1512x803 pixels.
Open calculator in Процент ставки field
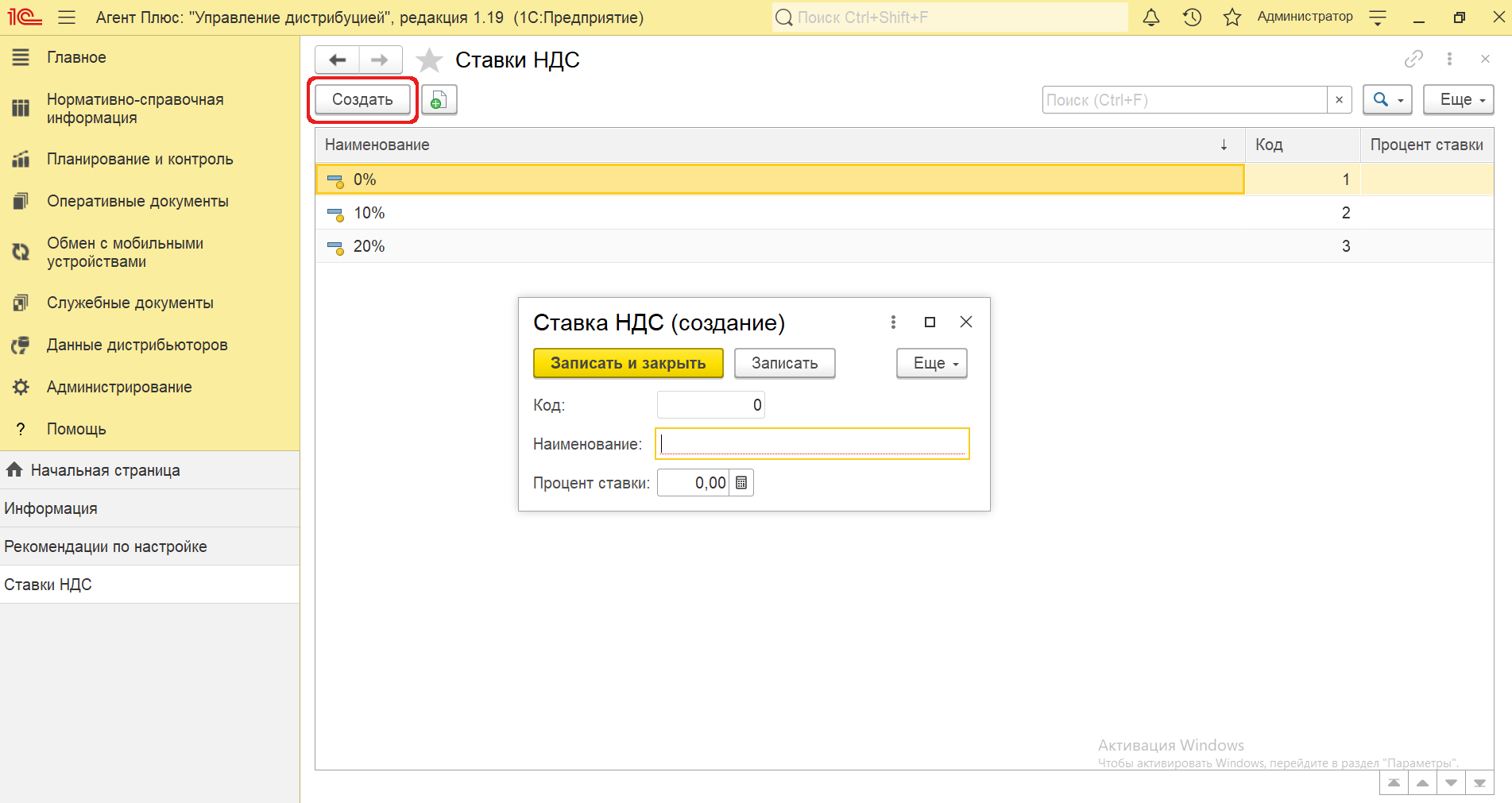point(741,483)
